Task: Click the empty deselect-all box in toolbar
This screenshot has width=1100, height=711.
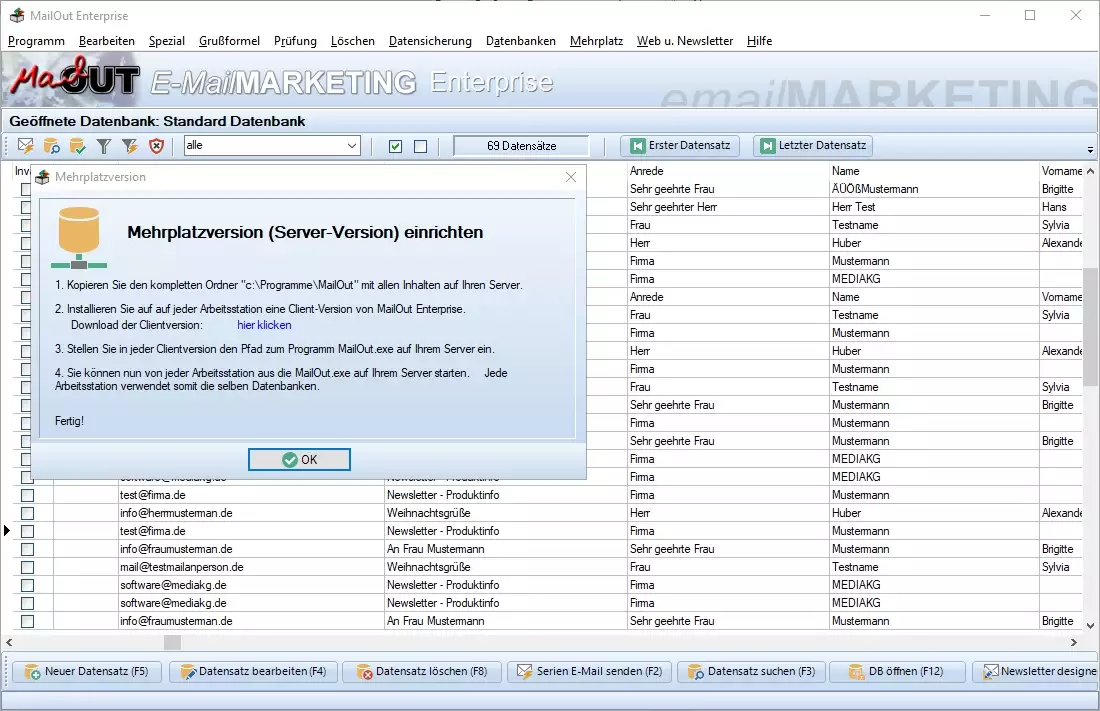Action: click(420, 147)
